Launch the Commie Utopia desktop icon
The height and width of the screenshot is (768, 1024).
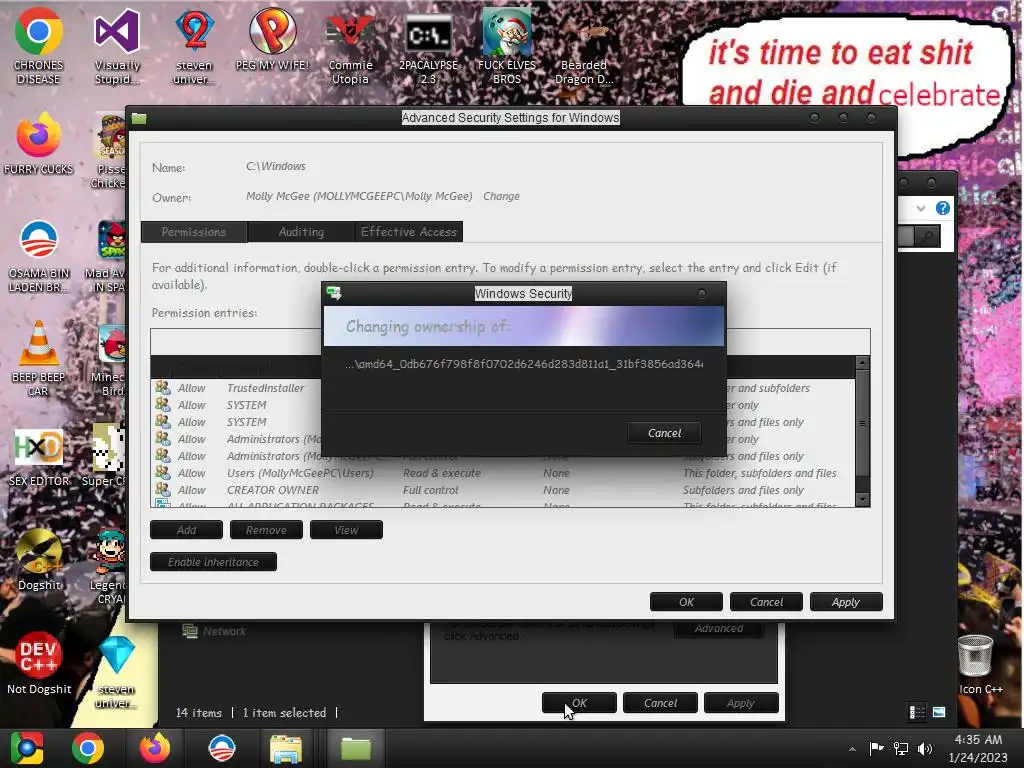click(x=350, y=46)
